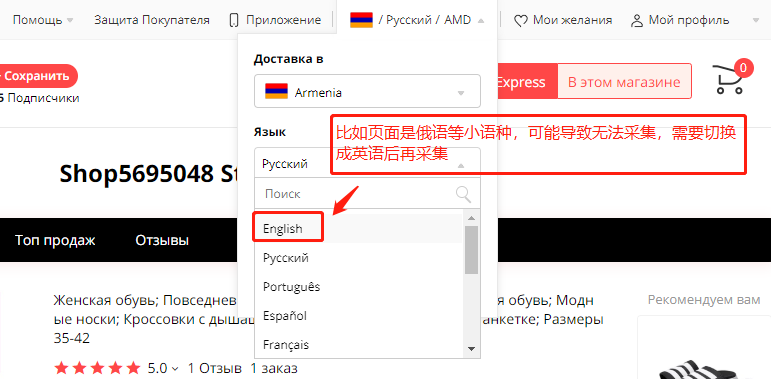The height and width of the screenshot is (379, 771).
Task: Click the Armenian flag in top bar
Action: pyautogui.click(x=361, y=20)
